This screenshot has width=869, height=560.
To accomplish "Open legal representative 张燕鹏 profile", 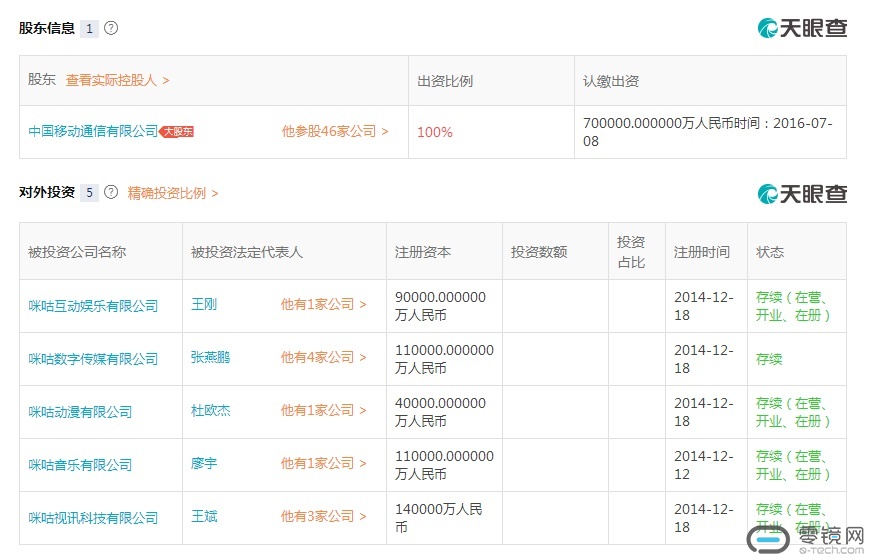I will pos(211,358).
